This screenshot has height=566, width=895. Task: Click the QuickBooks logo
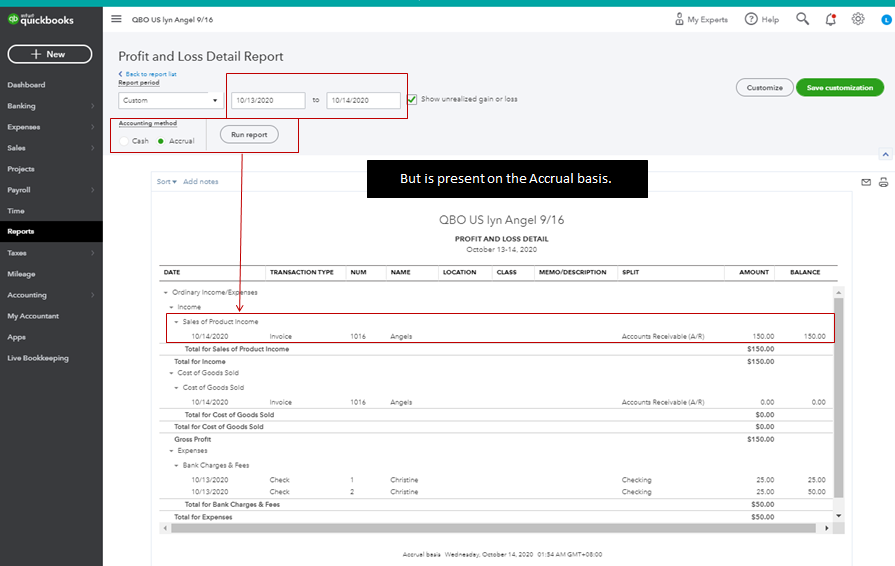tap(41, 19)
